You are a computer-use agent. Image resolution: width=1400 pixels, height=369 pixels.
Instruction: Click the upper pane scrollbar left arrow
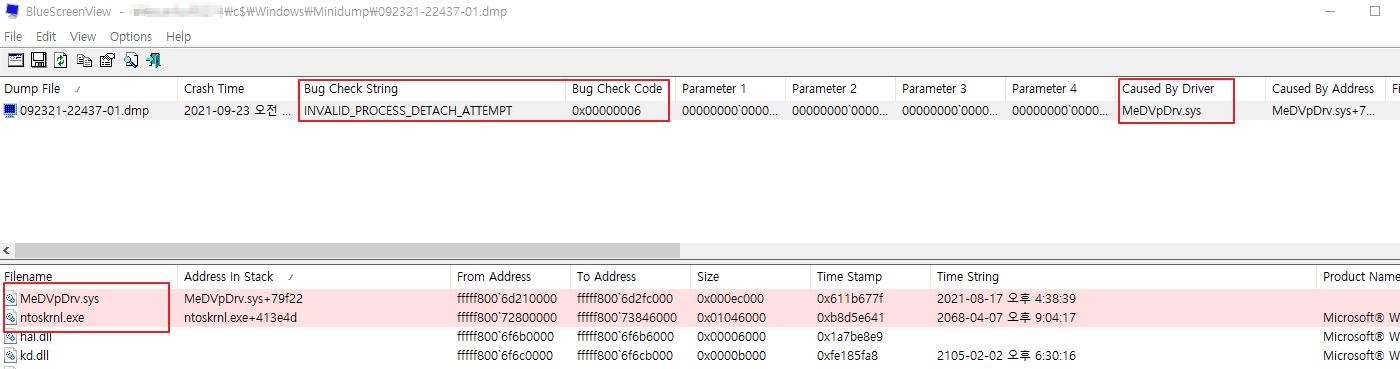point(7,250)
